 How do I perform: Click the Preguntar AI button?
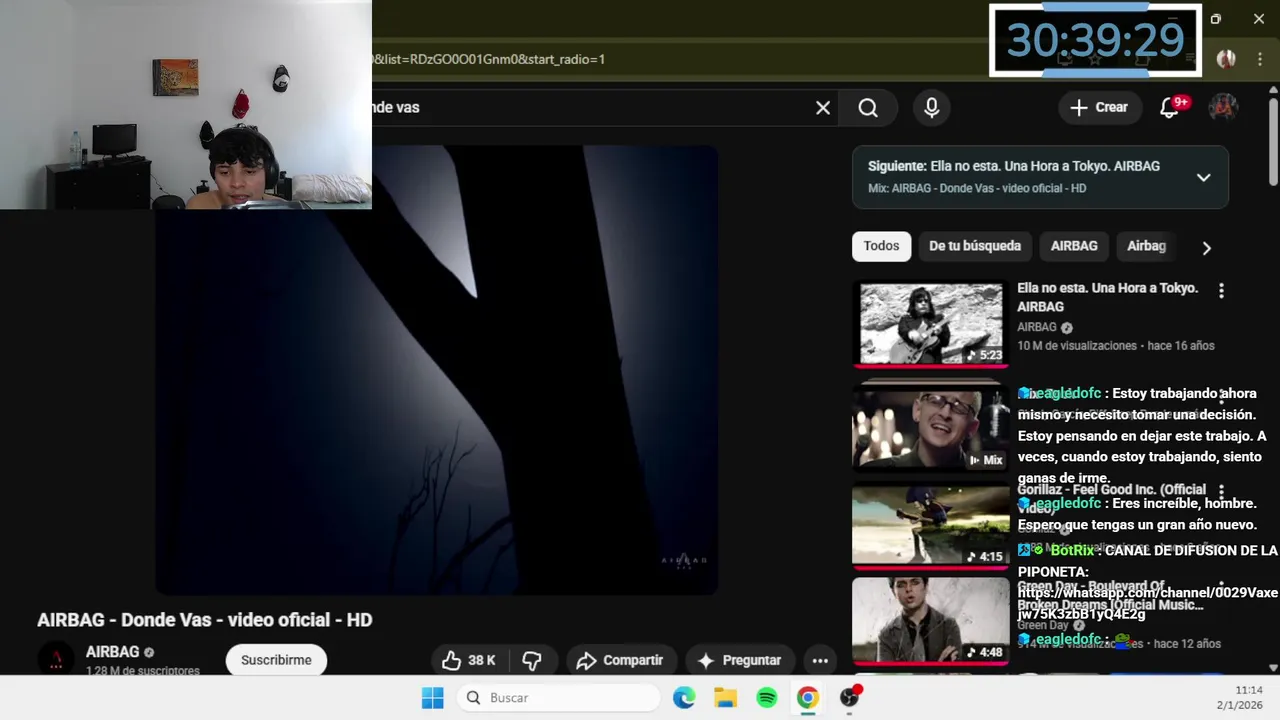tap(739, 660)
